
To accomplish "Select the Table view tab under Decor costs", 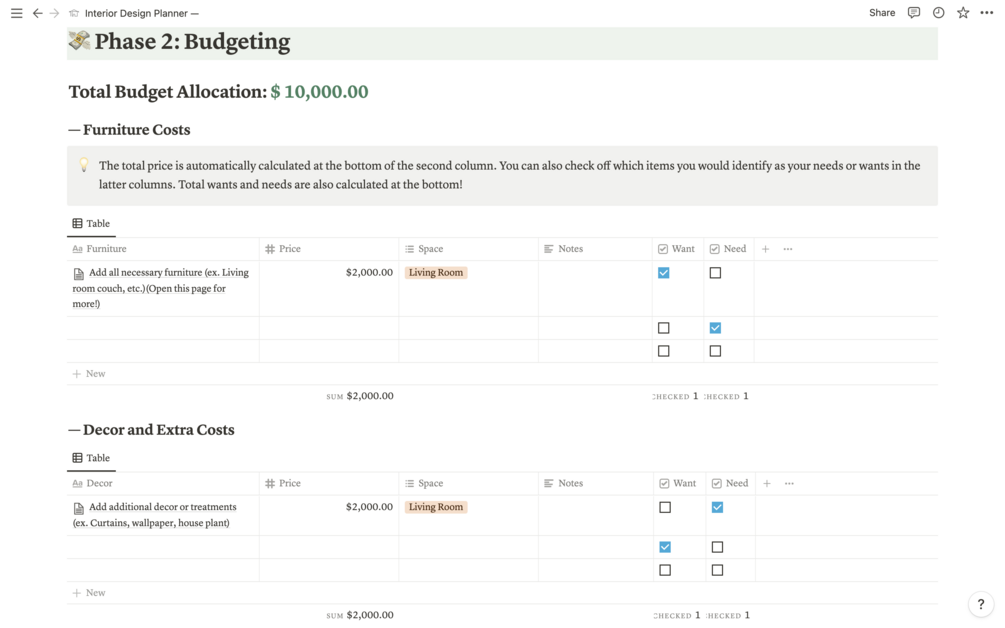I will pyautogui.click(x=91, y=458).
